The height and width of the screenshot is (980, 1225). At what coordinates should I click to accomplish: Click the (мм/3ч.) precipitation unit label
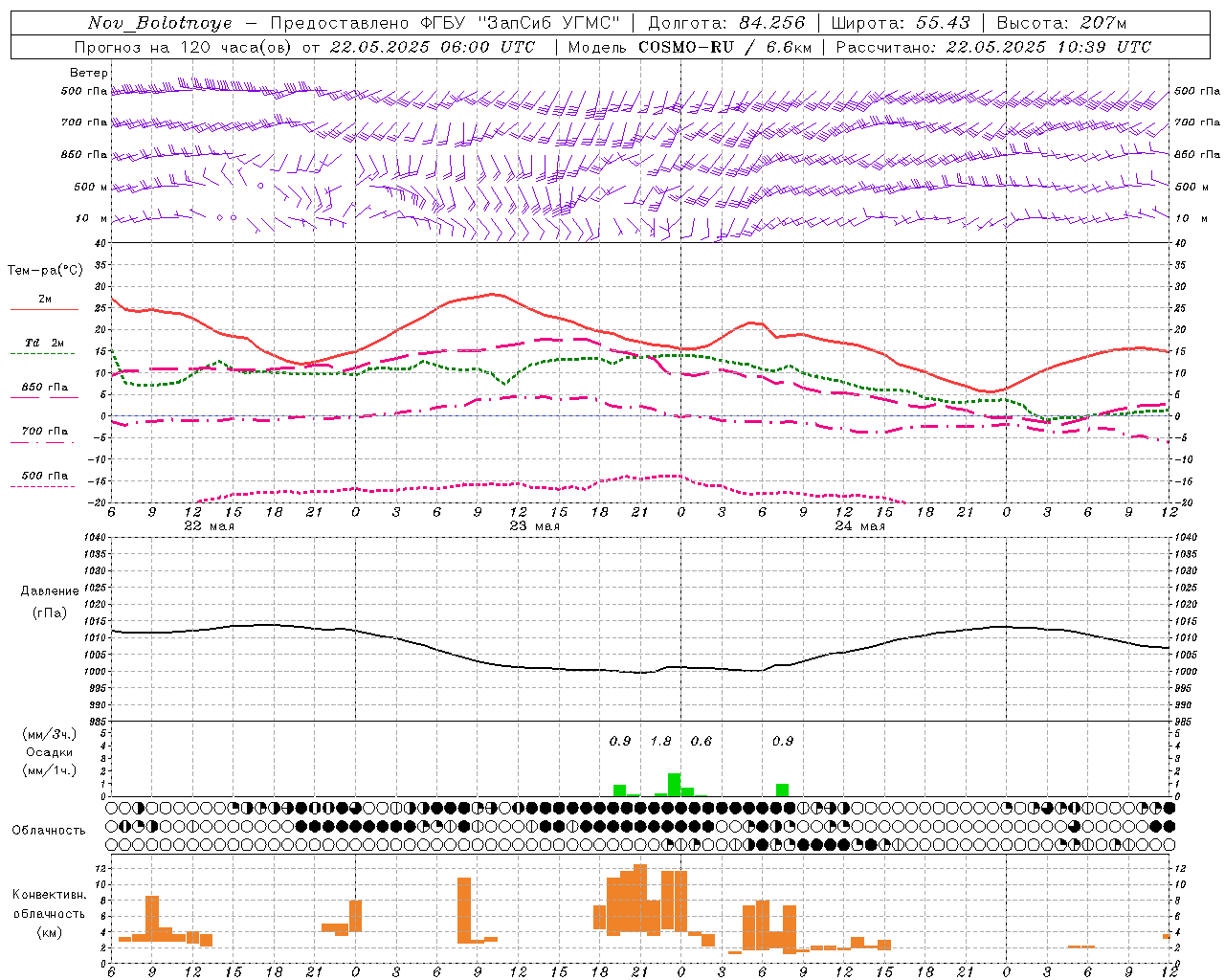(50, 734)
